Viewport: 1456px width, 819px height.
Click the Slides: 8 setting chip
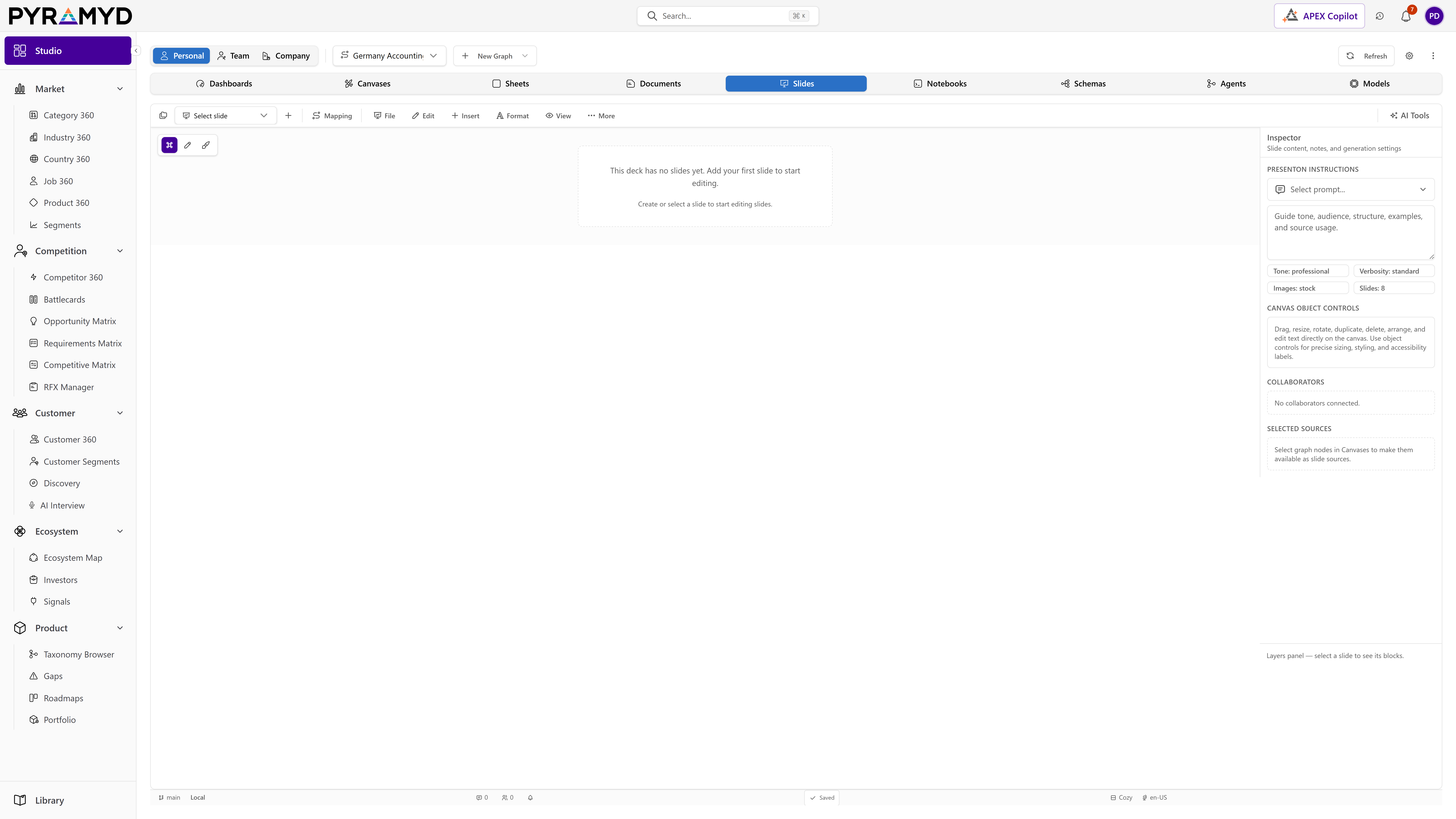pos(1394,288)
